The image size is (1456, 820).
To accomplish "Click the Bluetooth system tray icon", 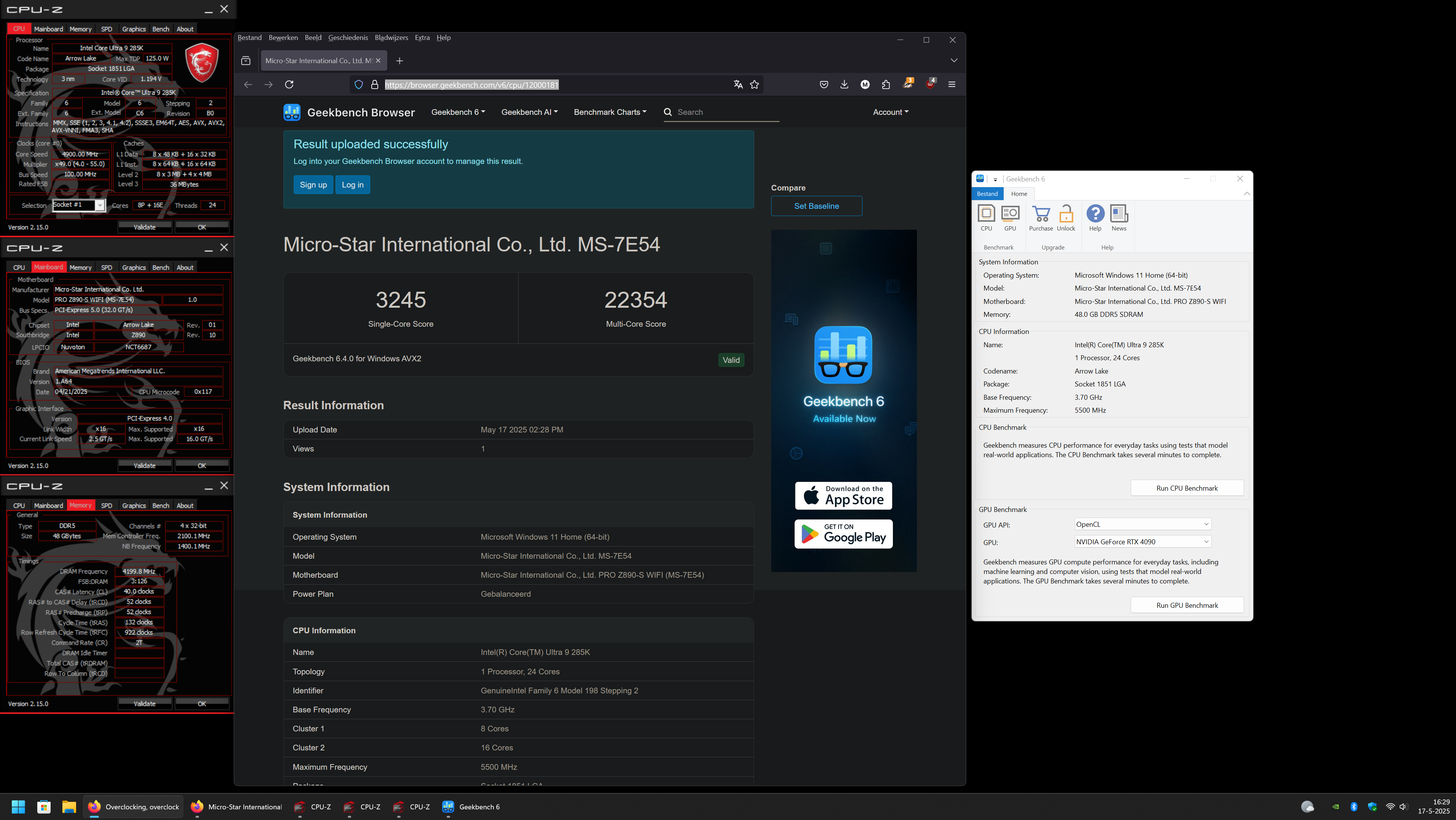I will point(1354,807).
